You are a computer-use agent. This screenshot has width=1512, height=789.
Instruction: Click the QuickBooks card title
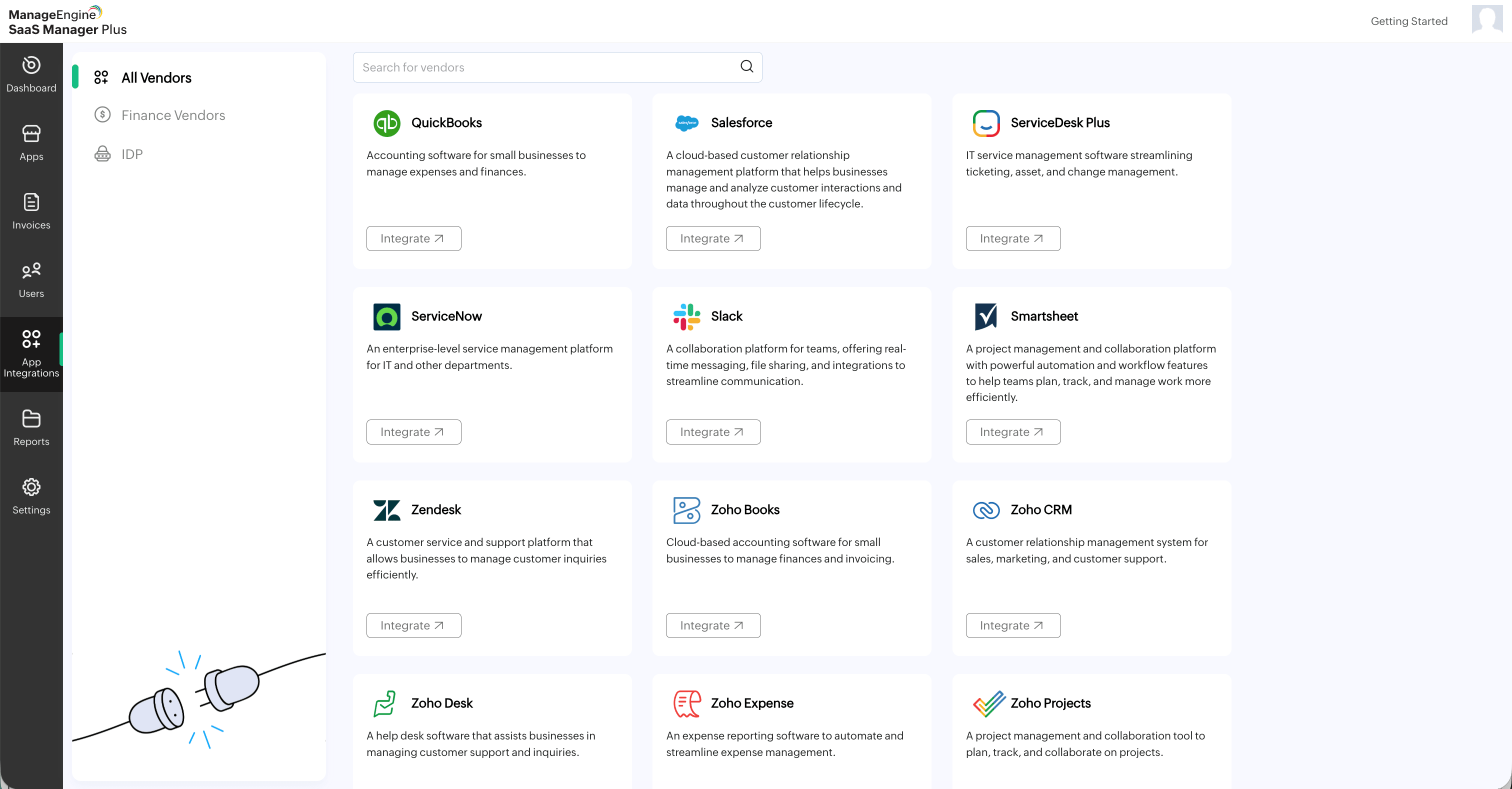tap(446, 122)
